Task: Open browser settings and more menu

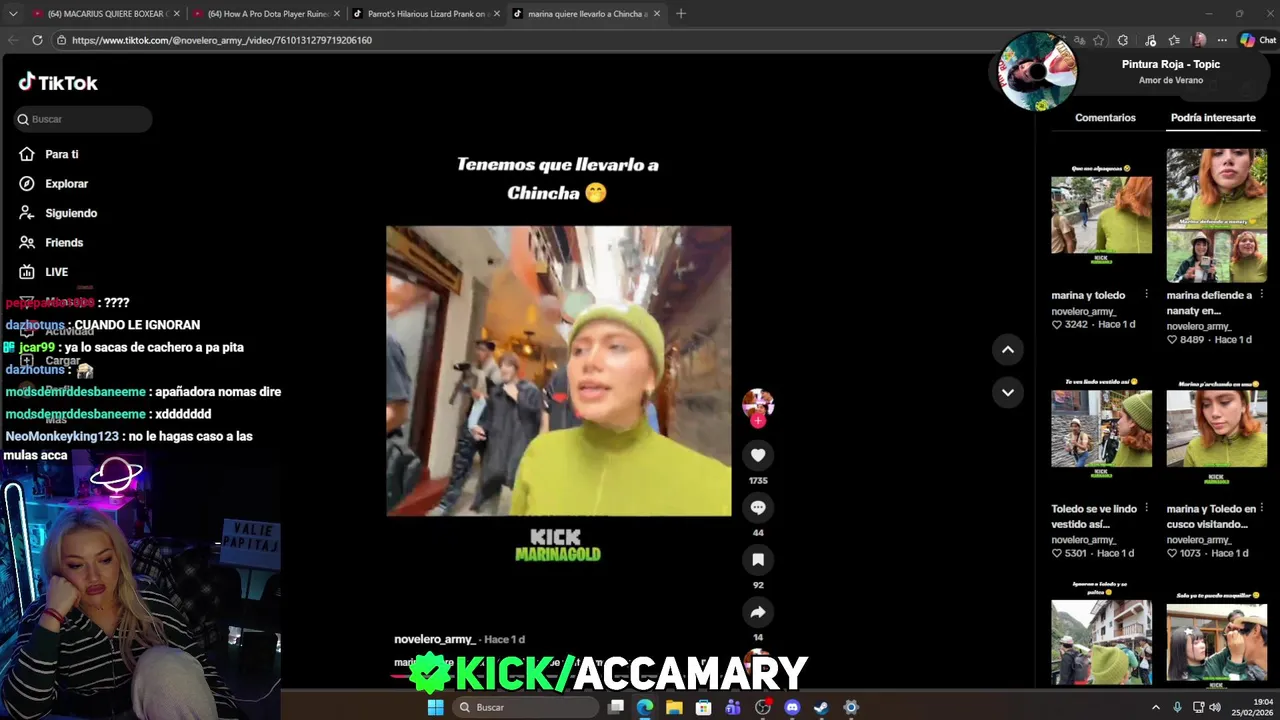Action: tap(1222, 40)
